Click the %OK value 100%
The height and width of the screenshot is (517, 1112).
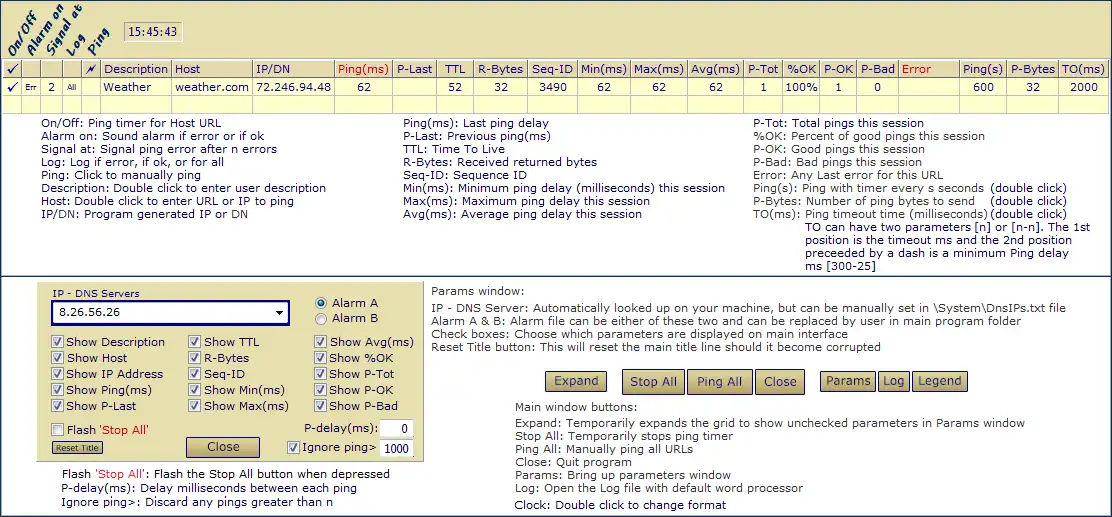coord(801,87)
